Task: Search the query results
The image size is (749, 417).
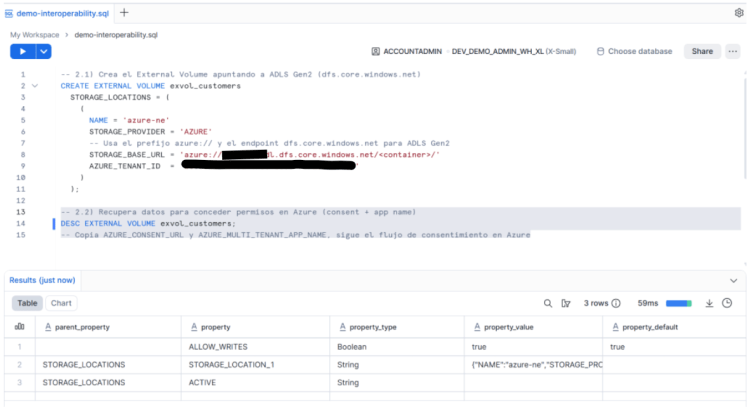Action: 548,303
